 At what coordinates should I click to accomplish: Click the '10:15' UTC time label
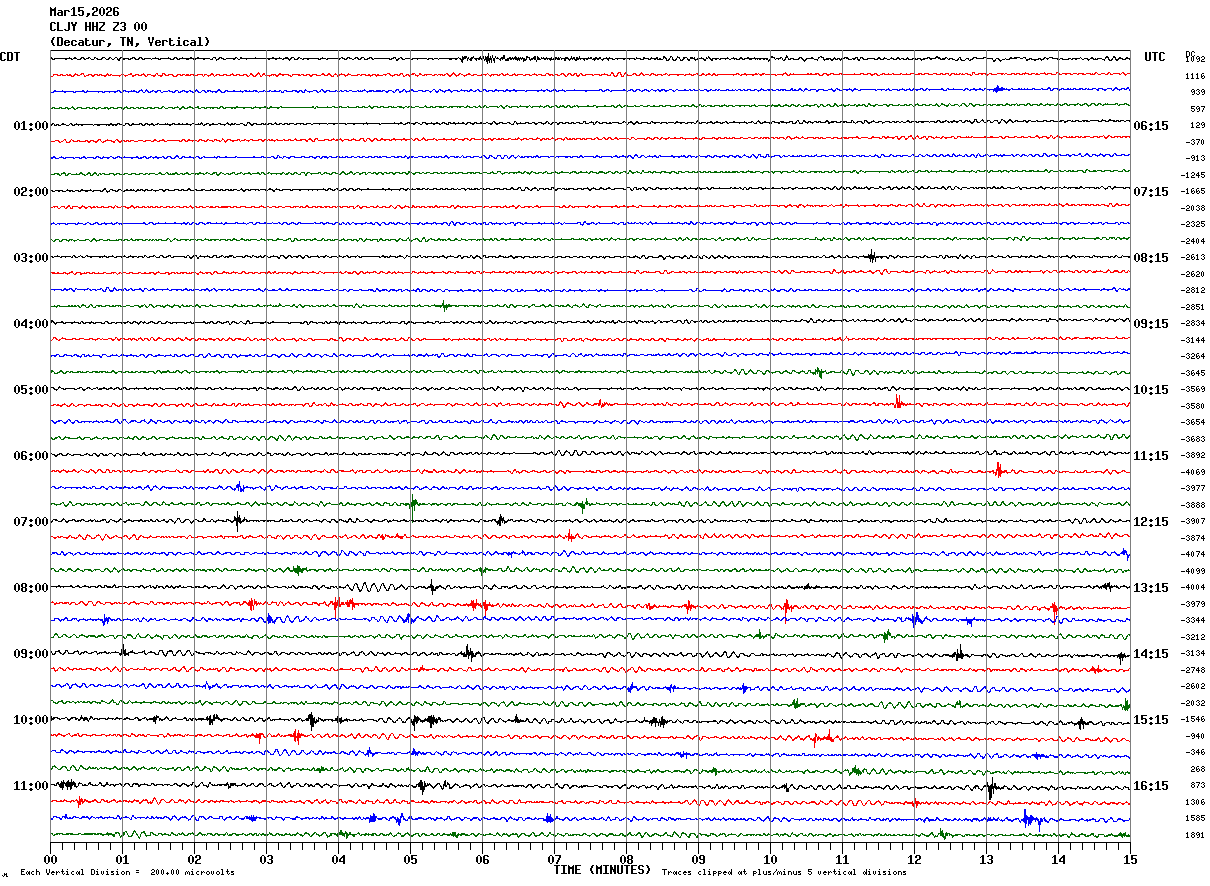point(1151,390)
